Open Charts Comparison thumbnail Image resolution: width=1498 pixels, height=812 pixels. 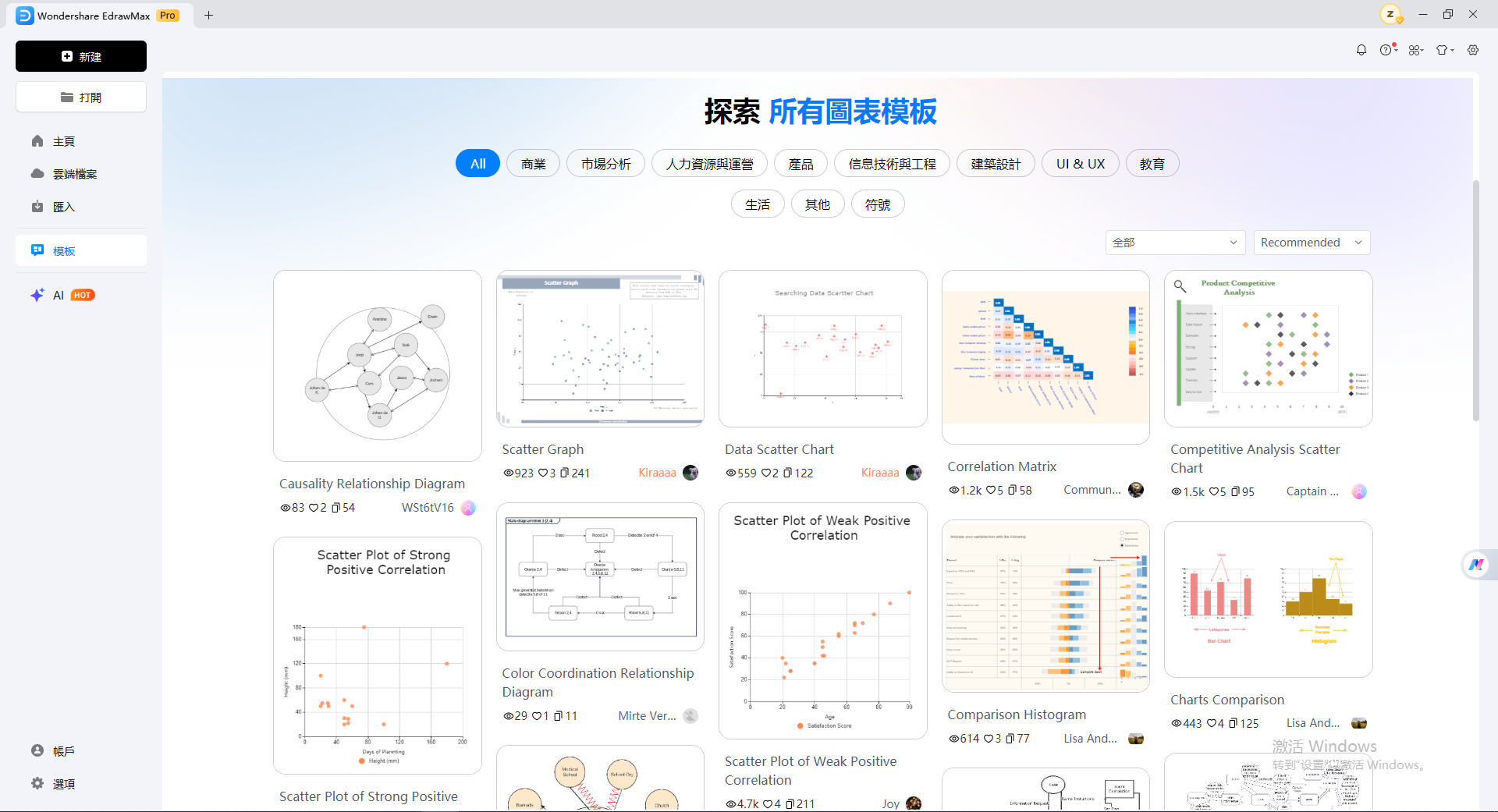pos(1269,599)
